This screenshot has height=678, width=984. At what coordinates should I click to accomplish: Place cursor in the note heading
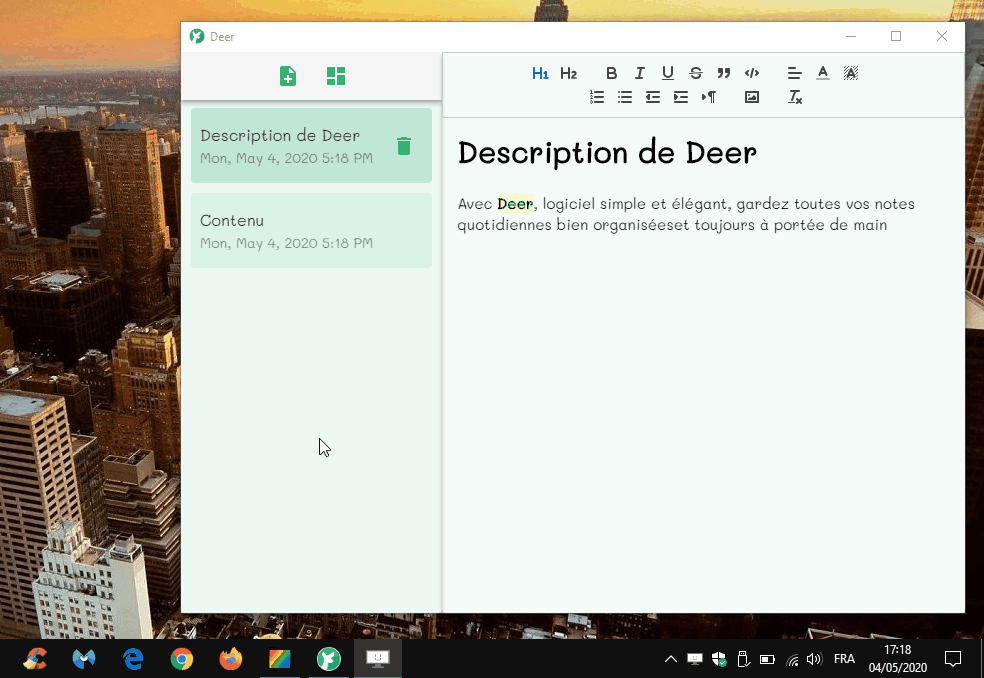(x=607, y=154)
